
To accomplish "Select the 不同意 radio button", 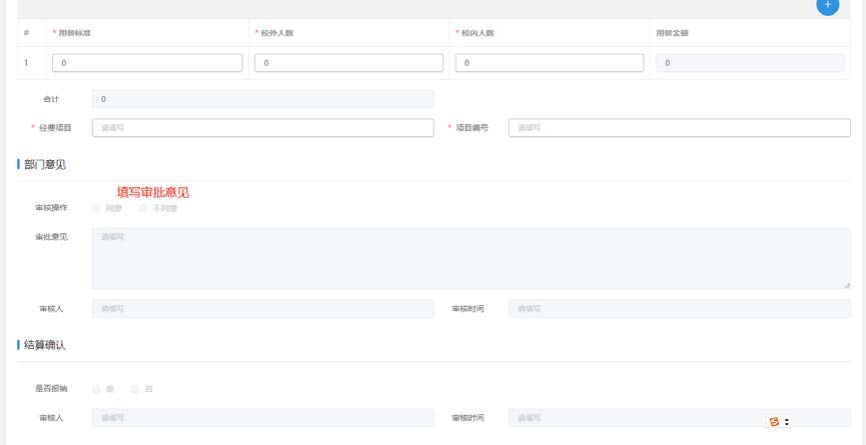I will coord(143,208).
